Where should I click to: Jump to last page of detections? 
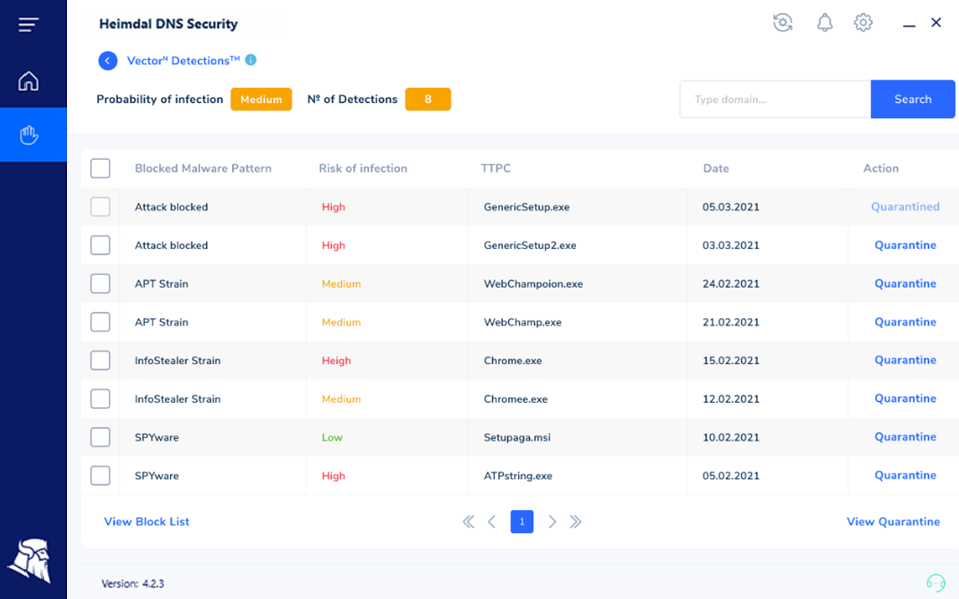576,521
